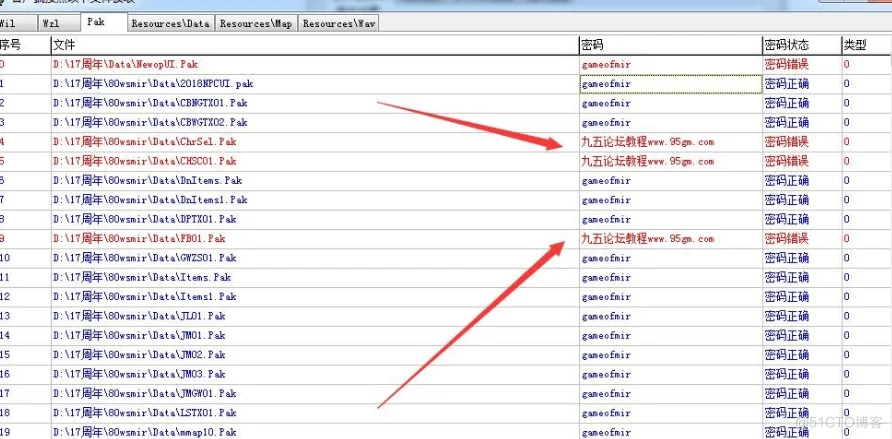Click gameofmir password in GWZS01.Pak row

point(606,258)
